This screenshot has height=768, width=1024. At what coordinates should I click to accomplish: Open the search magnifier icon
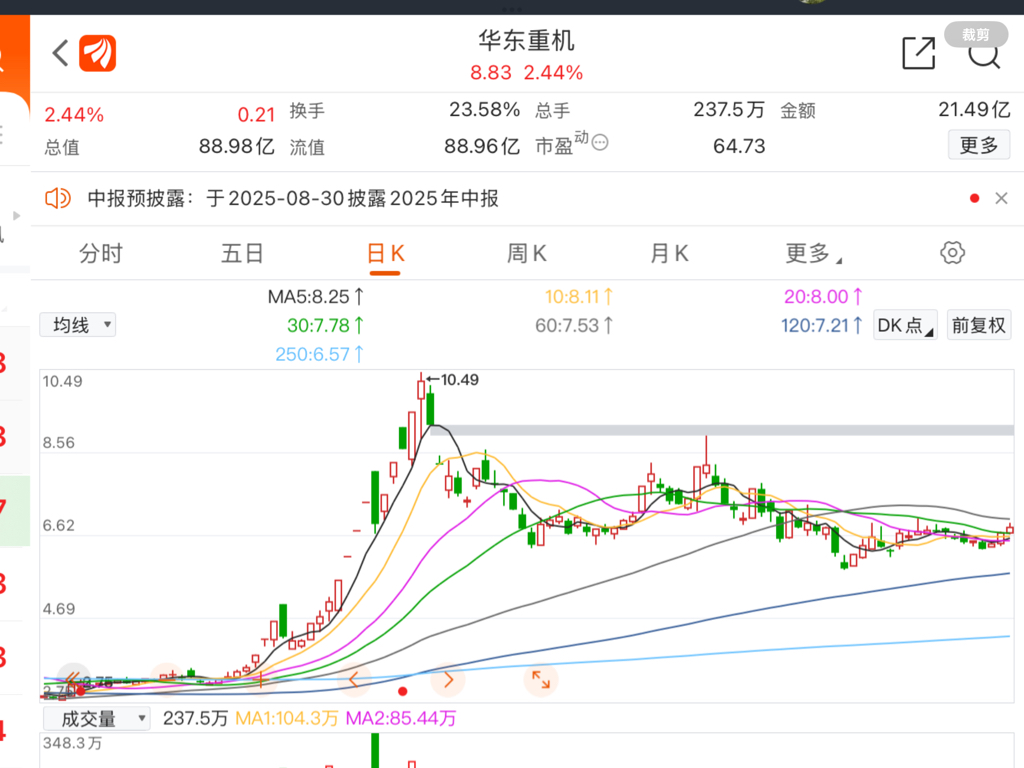click(984, 56)
